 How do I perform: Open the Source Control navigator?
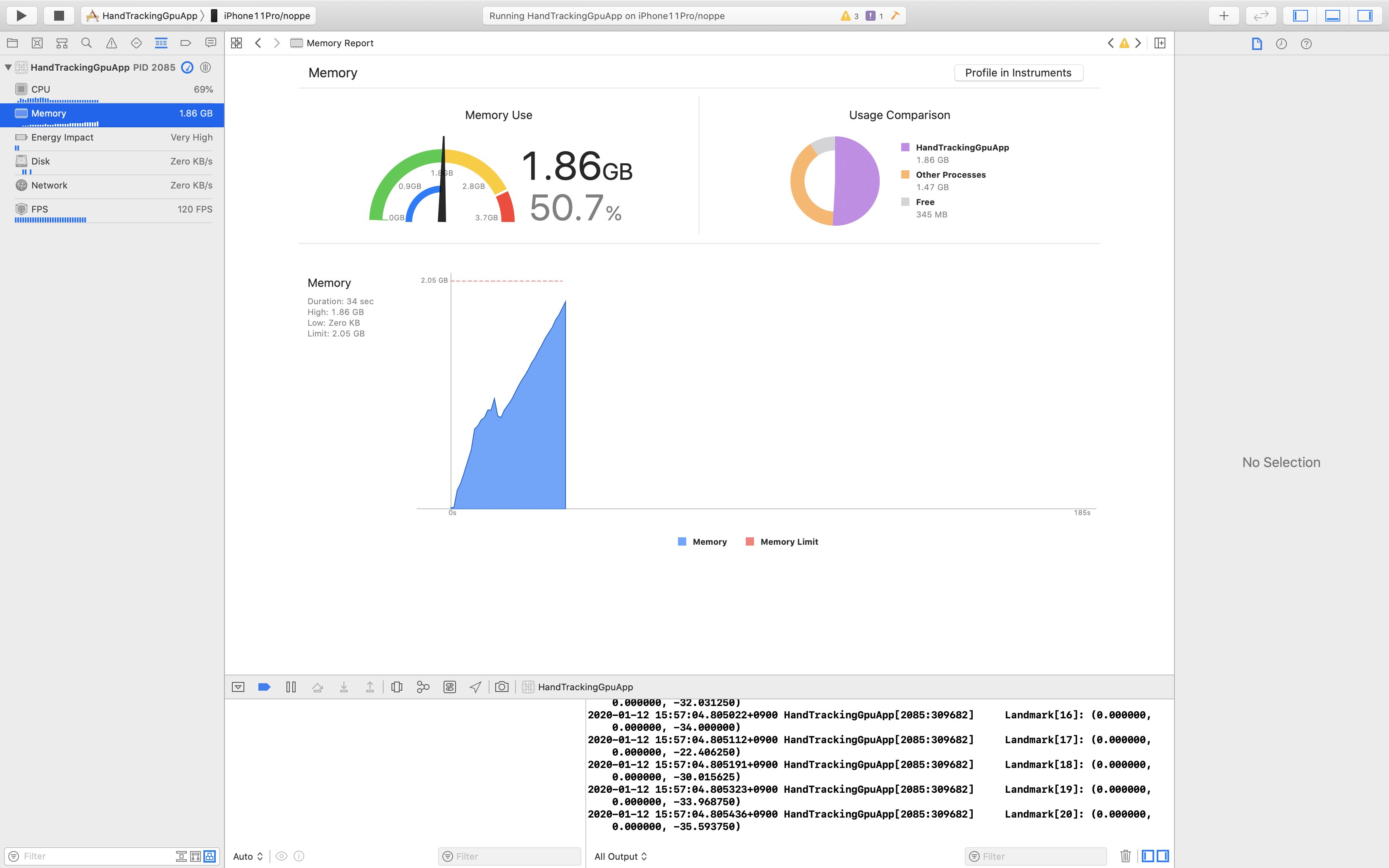(37, 43)
